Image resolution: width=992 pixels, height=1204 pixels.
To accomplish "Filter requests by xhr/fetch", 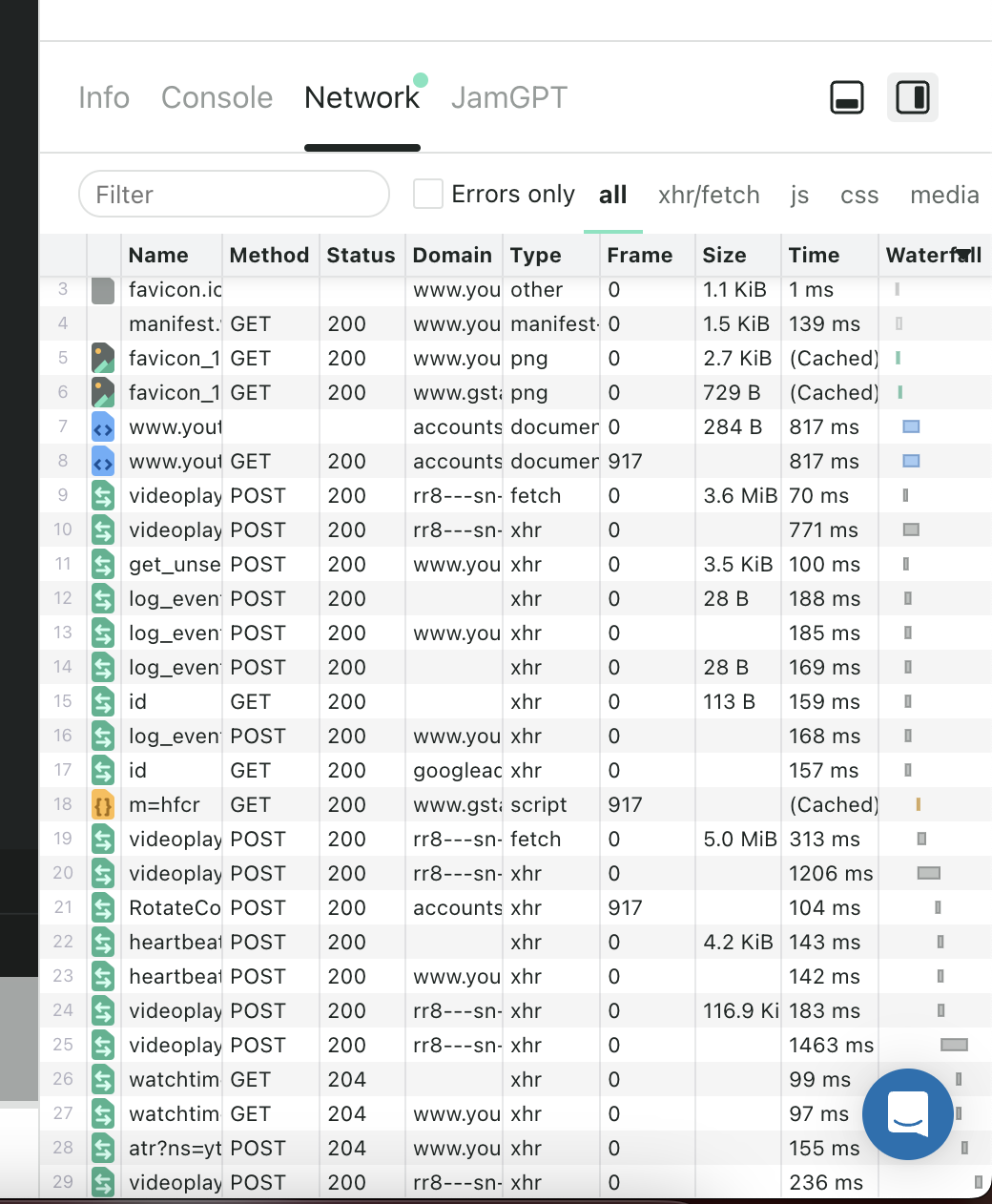I will coord(709,196).
